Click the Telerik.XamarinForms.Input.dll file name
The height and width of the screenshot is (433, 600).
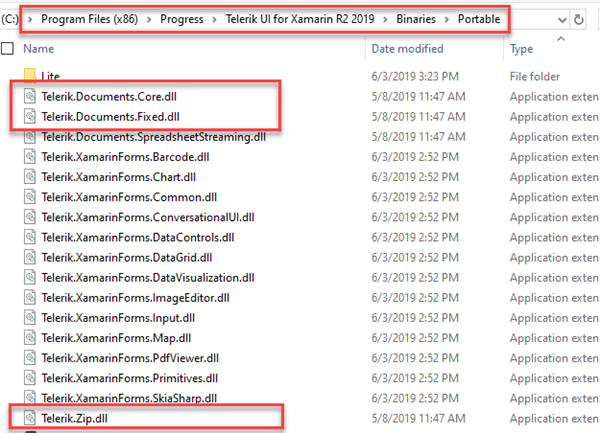tap(118, 318)
